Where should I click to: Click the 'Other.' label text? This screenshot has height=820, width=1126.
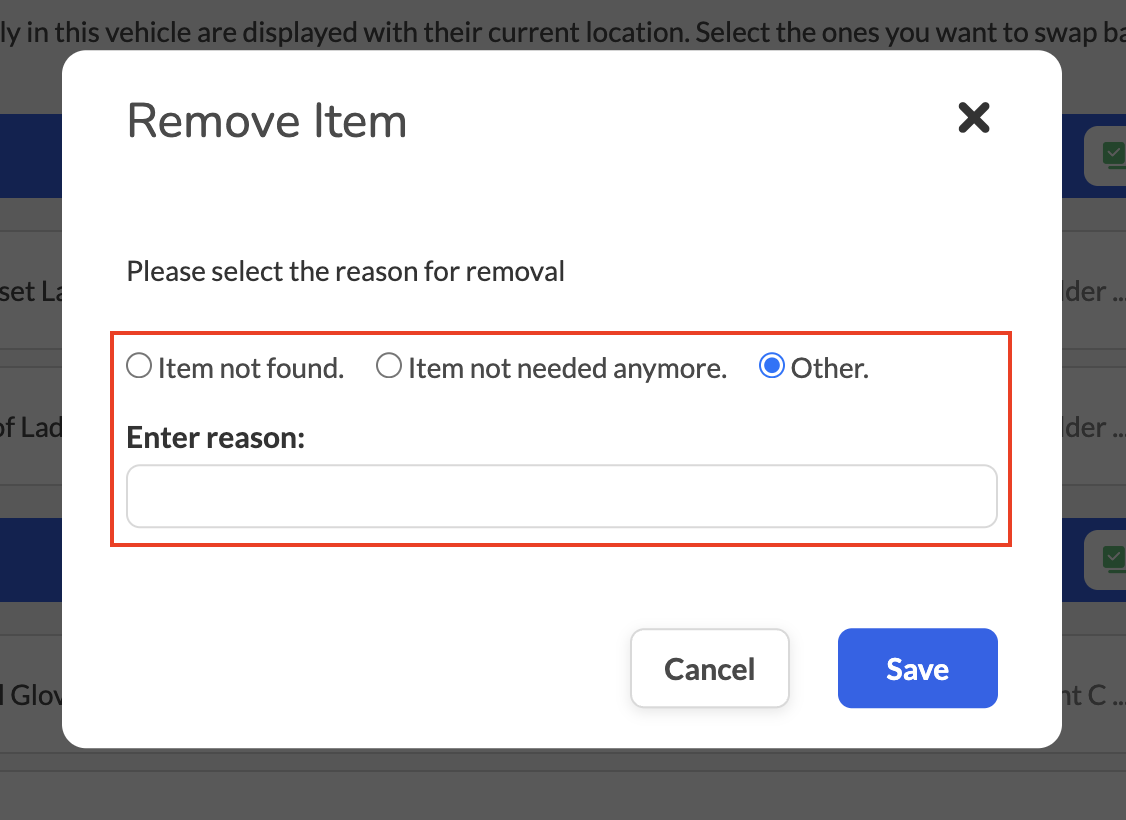point(829,368)
